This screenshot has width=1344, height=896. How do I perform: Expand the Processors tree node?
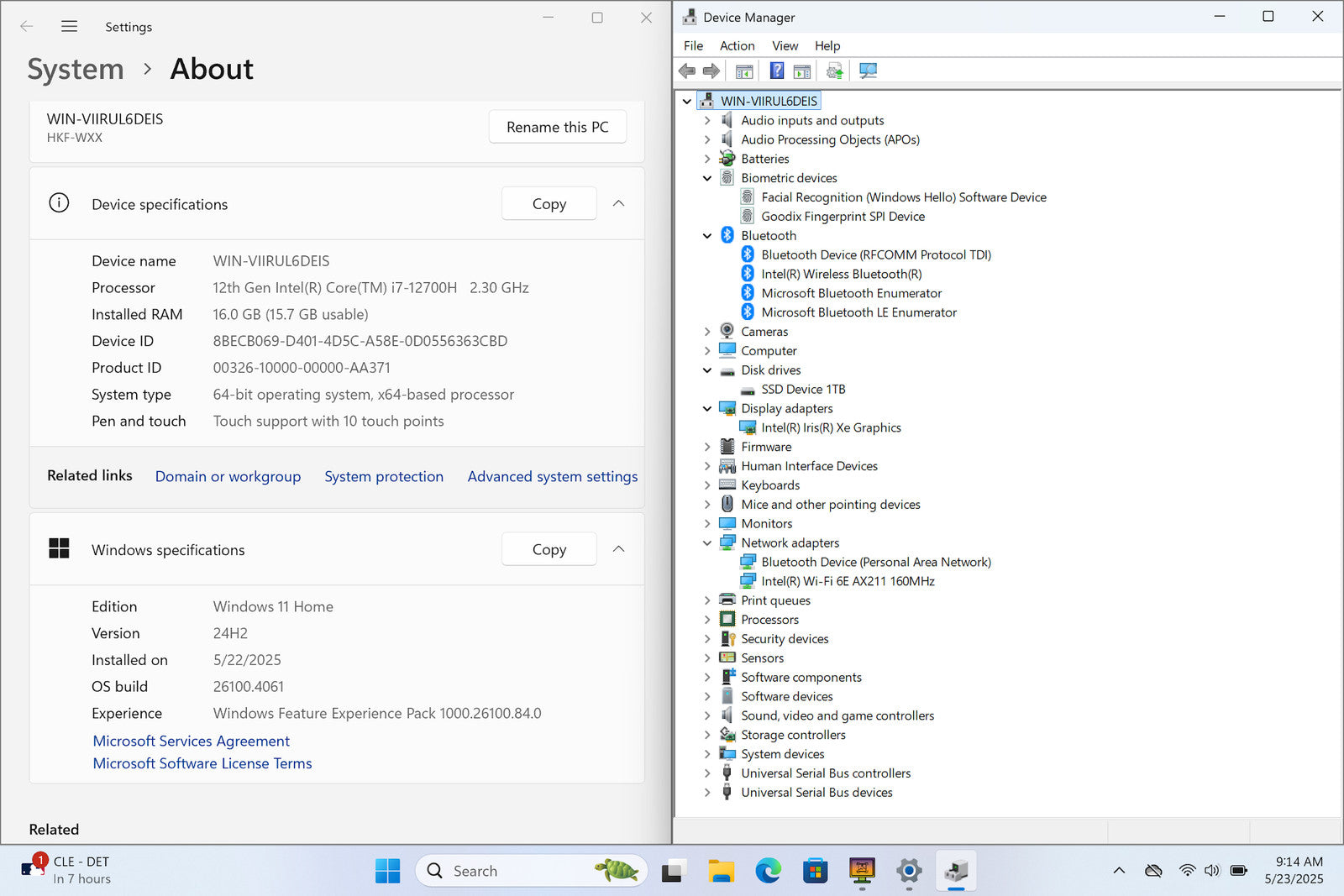click(x=707, y=620)
